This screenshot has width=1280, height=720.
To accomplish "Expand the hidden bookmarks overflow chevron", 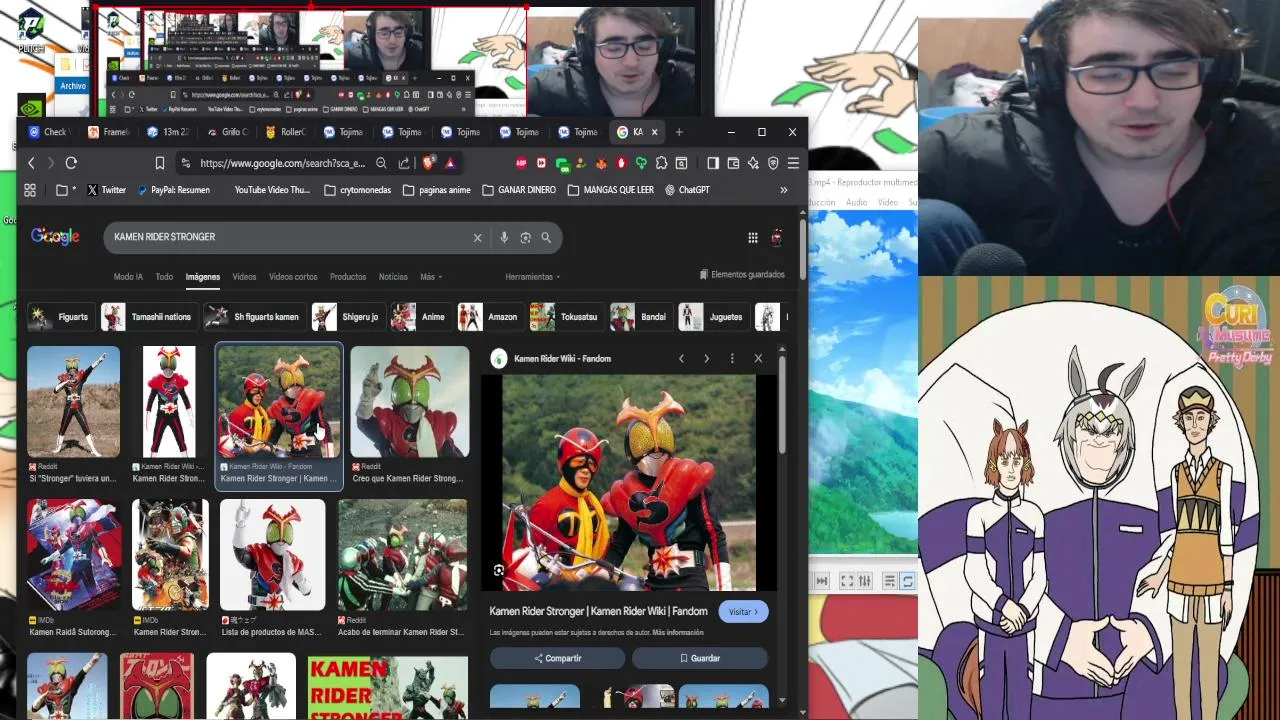I will point(784,190).
